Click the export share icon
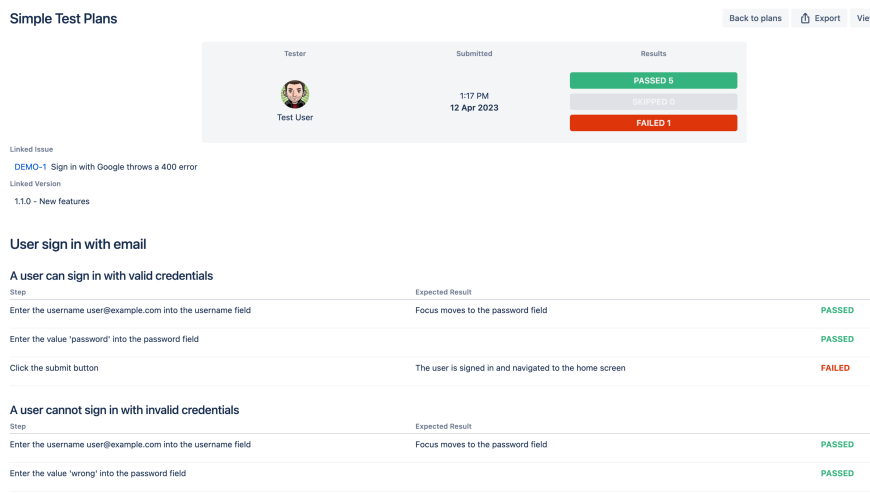870x494 pixels. [805, 18]
